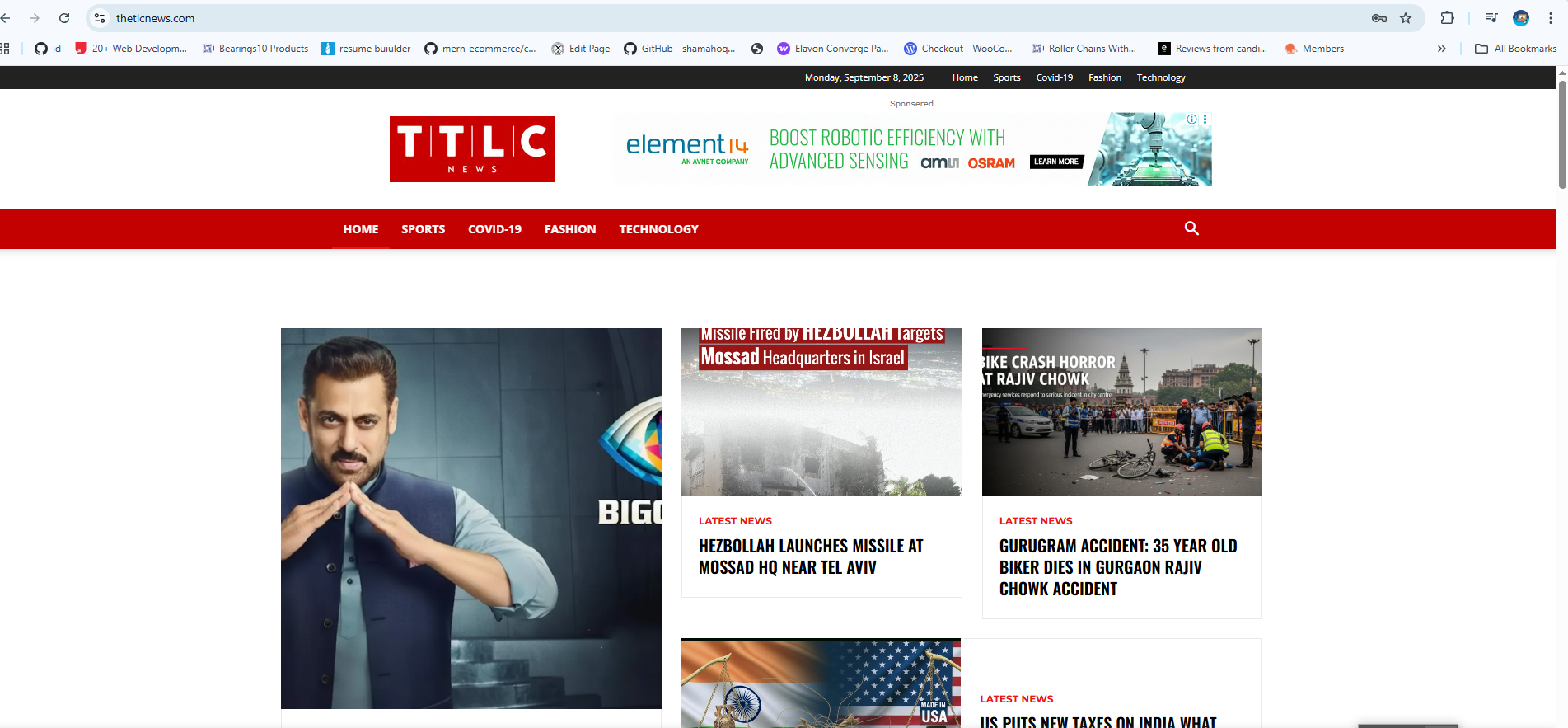Reload the page with the refresh icon
Image resolution: width=1568 pixels, height=728 pixels.
(64, 18)
